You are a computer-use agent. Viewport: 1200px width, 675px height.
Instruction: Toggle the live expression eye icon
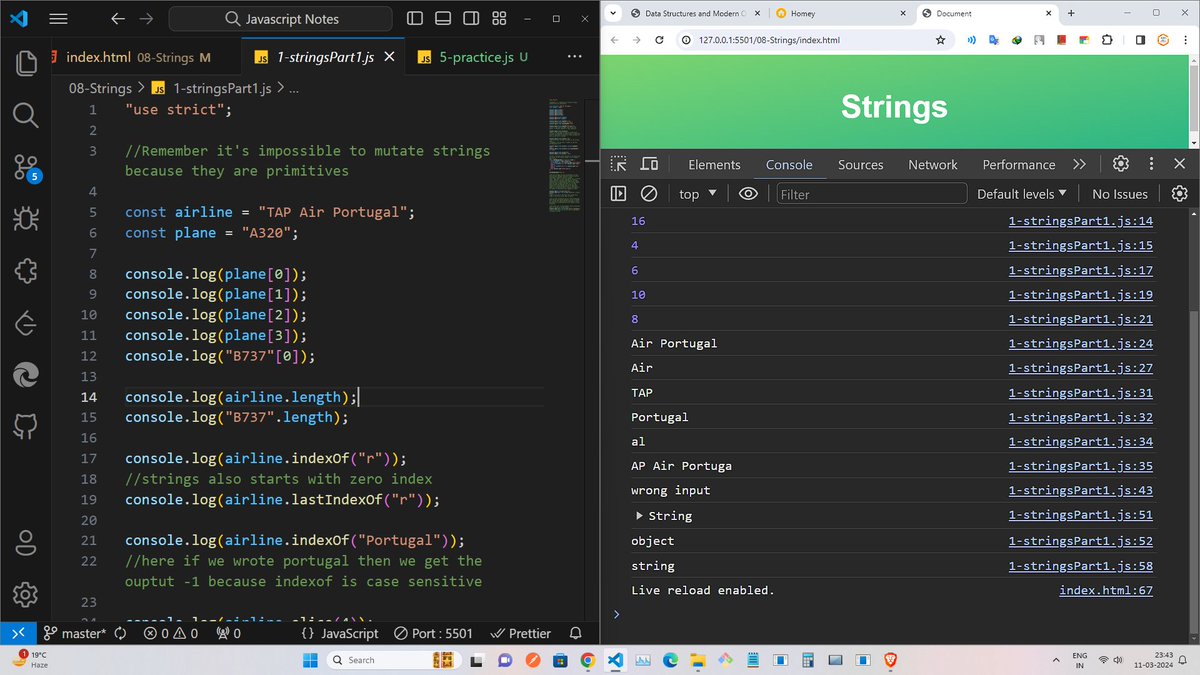[748, 193]
